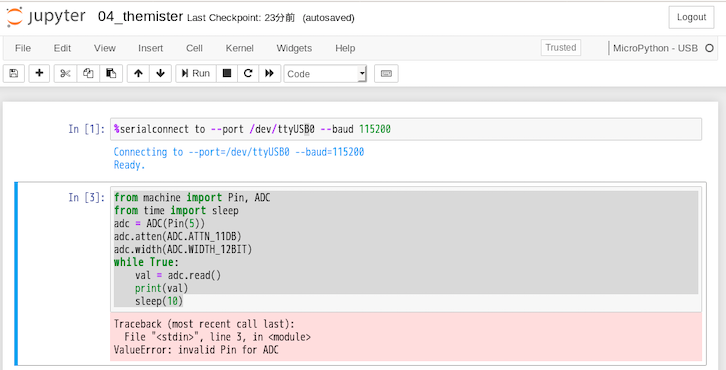The height and width of the screenshot is (370, 726).
Task: Click the 04_themister notebook title
Action: pyautogui.click(x=140, y=17)
